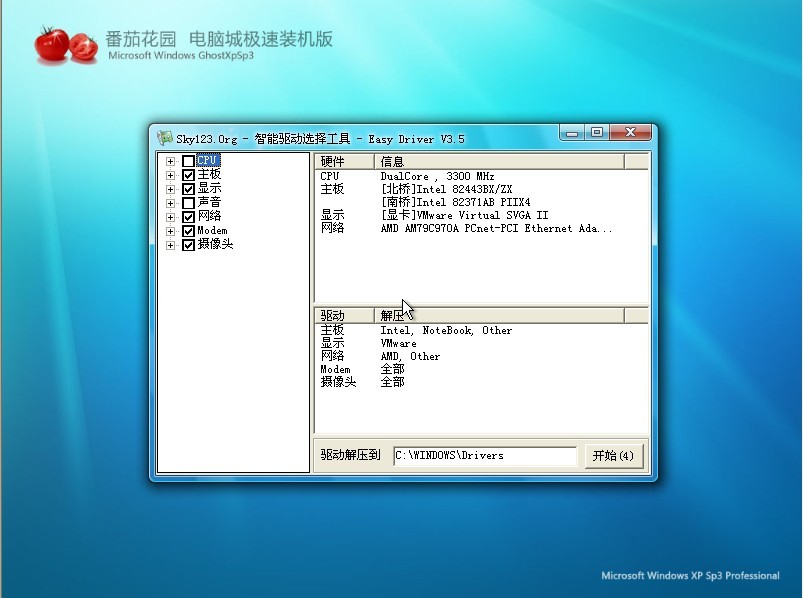The width and height of the screenshot is (804, 598).
Task: Click the 信息 column header
Action: click(x=499, y=162)
